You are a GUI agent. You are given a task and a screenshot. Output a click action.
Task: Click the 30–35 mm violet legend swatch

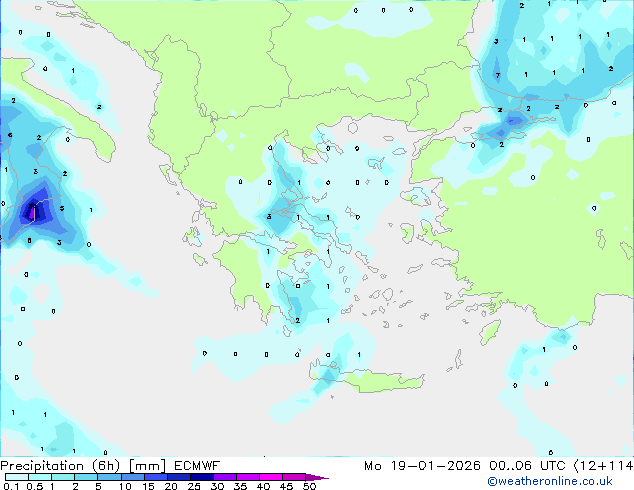[x=225, y=477]
